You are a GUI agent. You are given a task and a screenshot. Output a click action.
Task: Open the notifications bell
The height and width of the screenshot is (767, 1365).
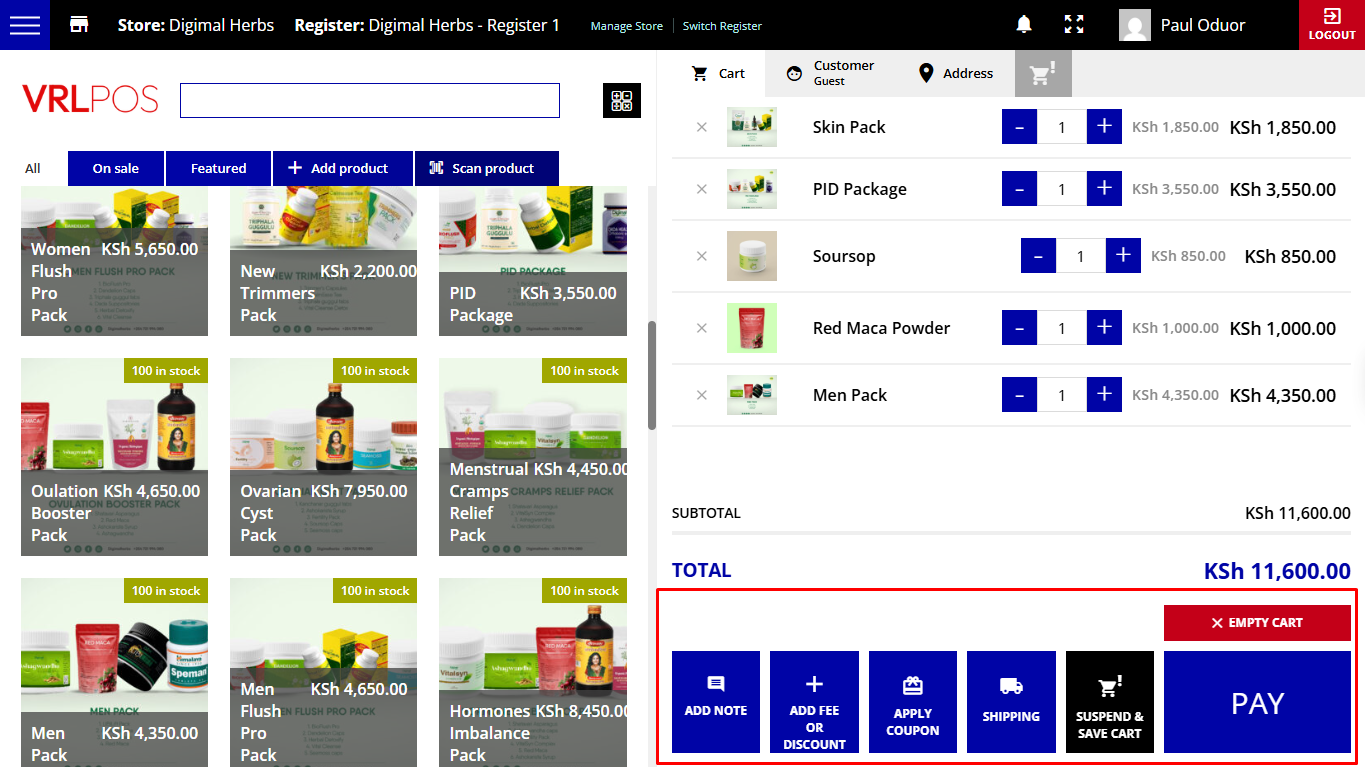point(1024,25)
